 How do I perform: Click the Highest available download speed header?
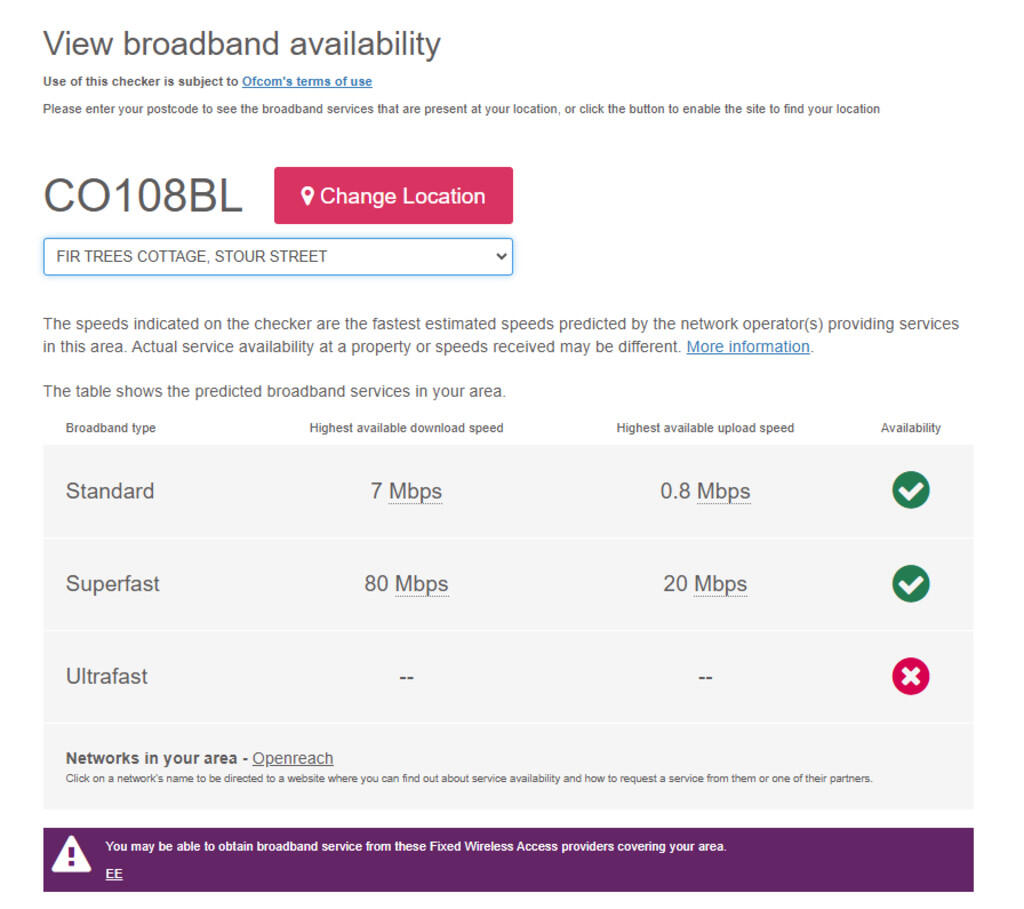click(x=406, y=428)
